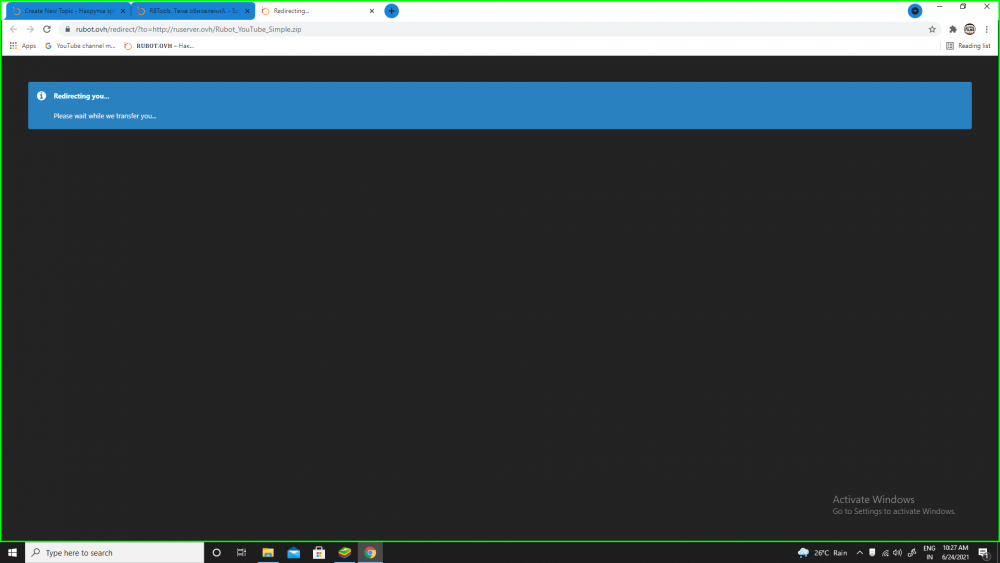Open BlueStacks from taskbar

[x=344, y=553]
